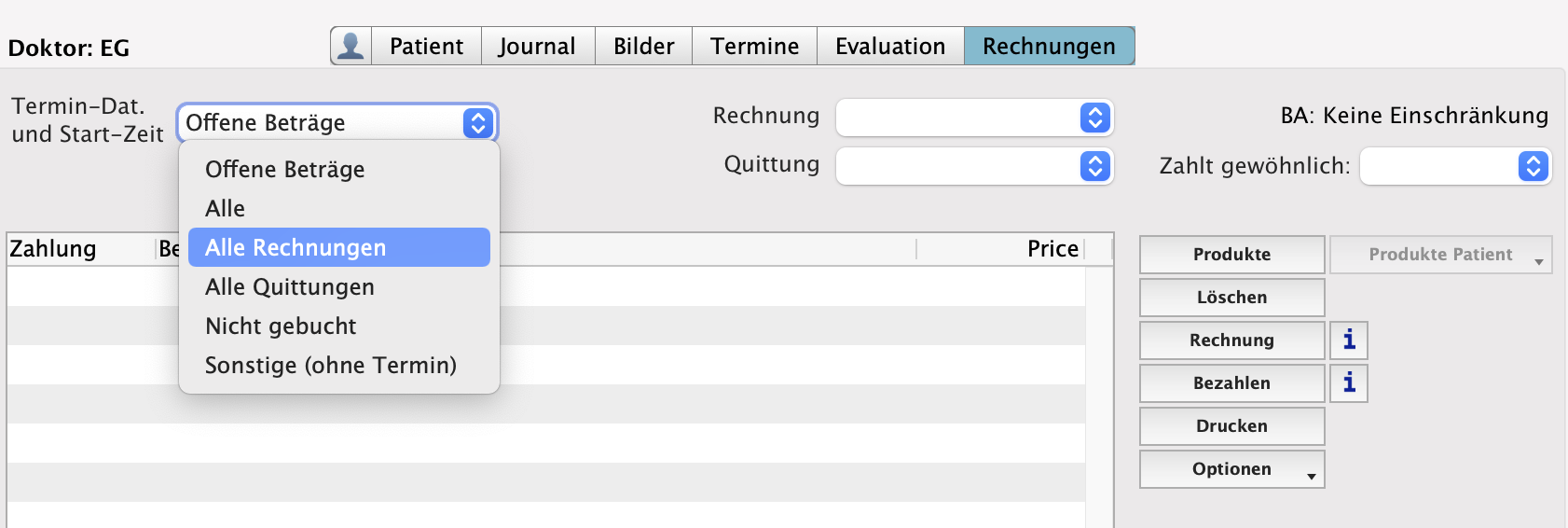The image size is (1568, 528).
Task: Go to the Evaluation tab
Action: click(889, 46)
